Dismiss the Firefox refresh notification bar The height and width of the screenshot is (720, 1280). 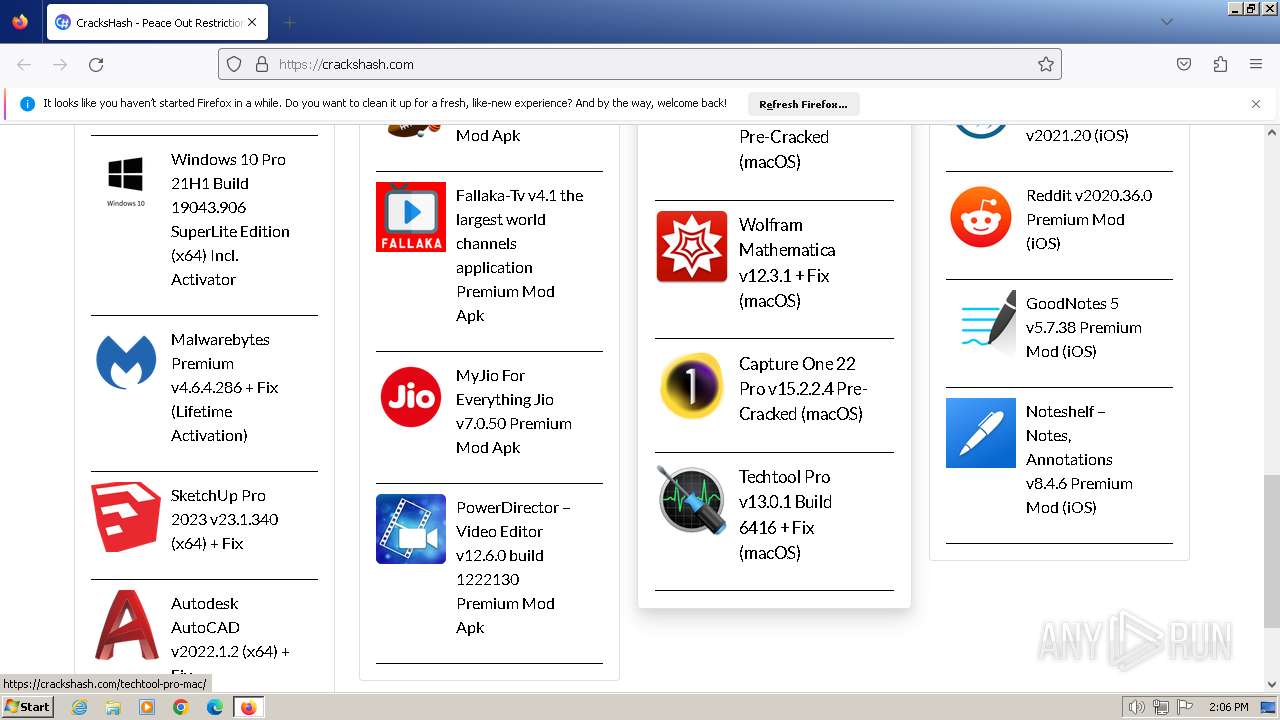pyautogui.click(x=1256, y=103)
